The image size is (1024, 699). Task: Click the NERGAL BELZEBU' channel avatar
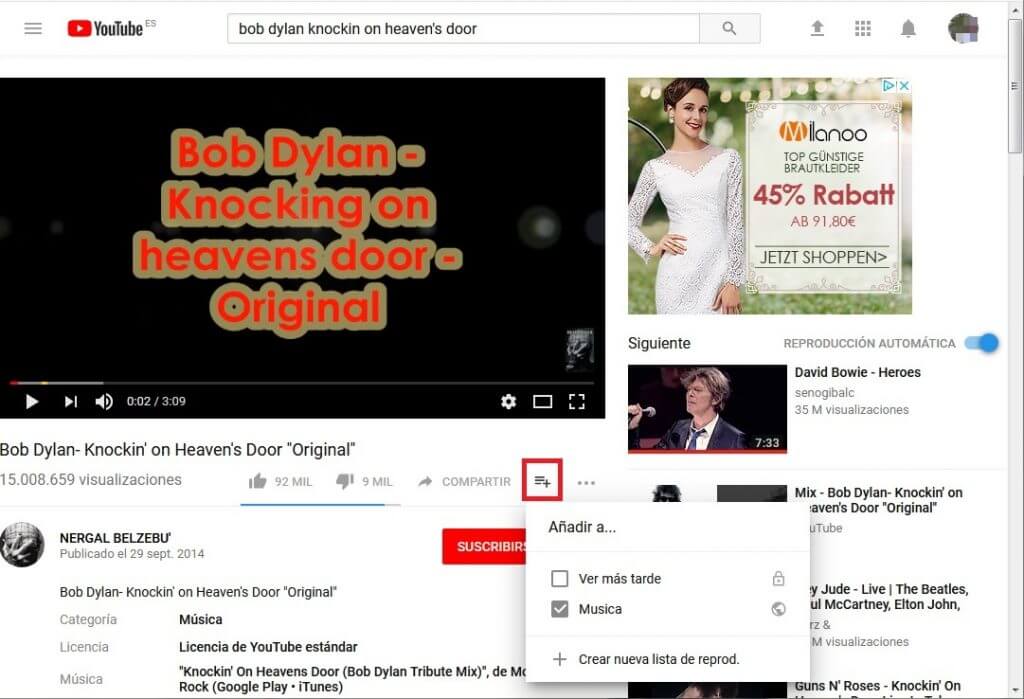point(22,544)
